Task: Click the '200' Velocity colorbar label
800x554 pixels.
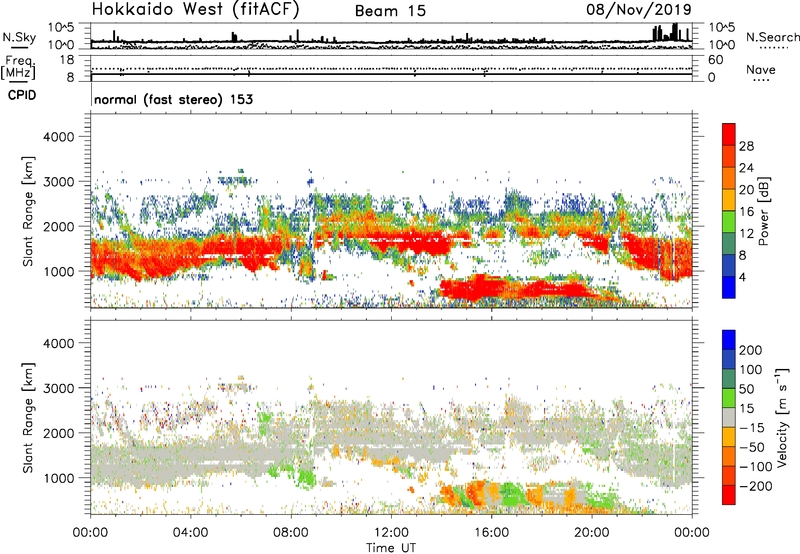Action: (x=751, y=350)
